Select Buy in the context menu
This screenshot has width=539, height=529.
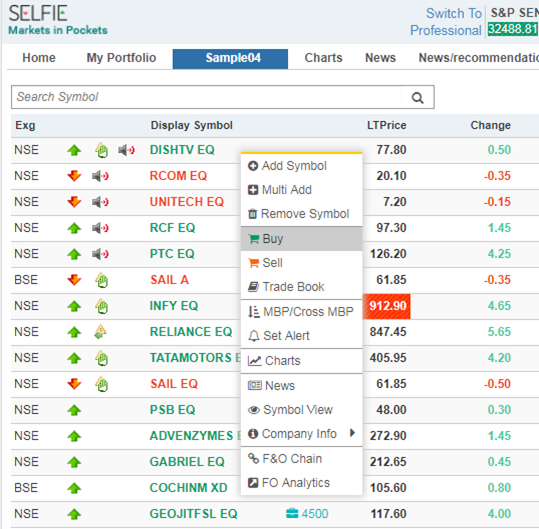pyautogui.click(x=301, y=239)
